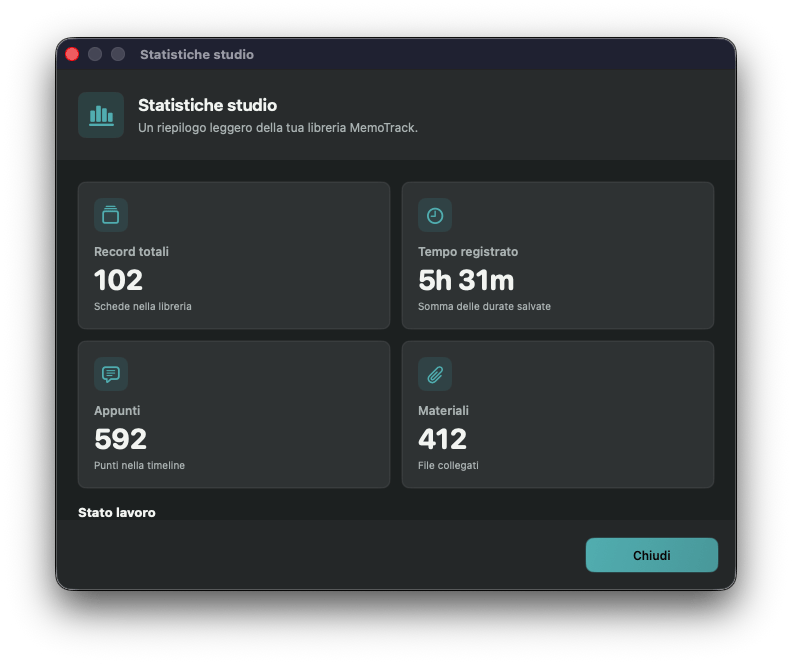Click the 'Record totali' label
This screenshot has height=664, width=792.
[131, 251]
